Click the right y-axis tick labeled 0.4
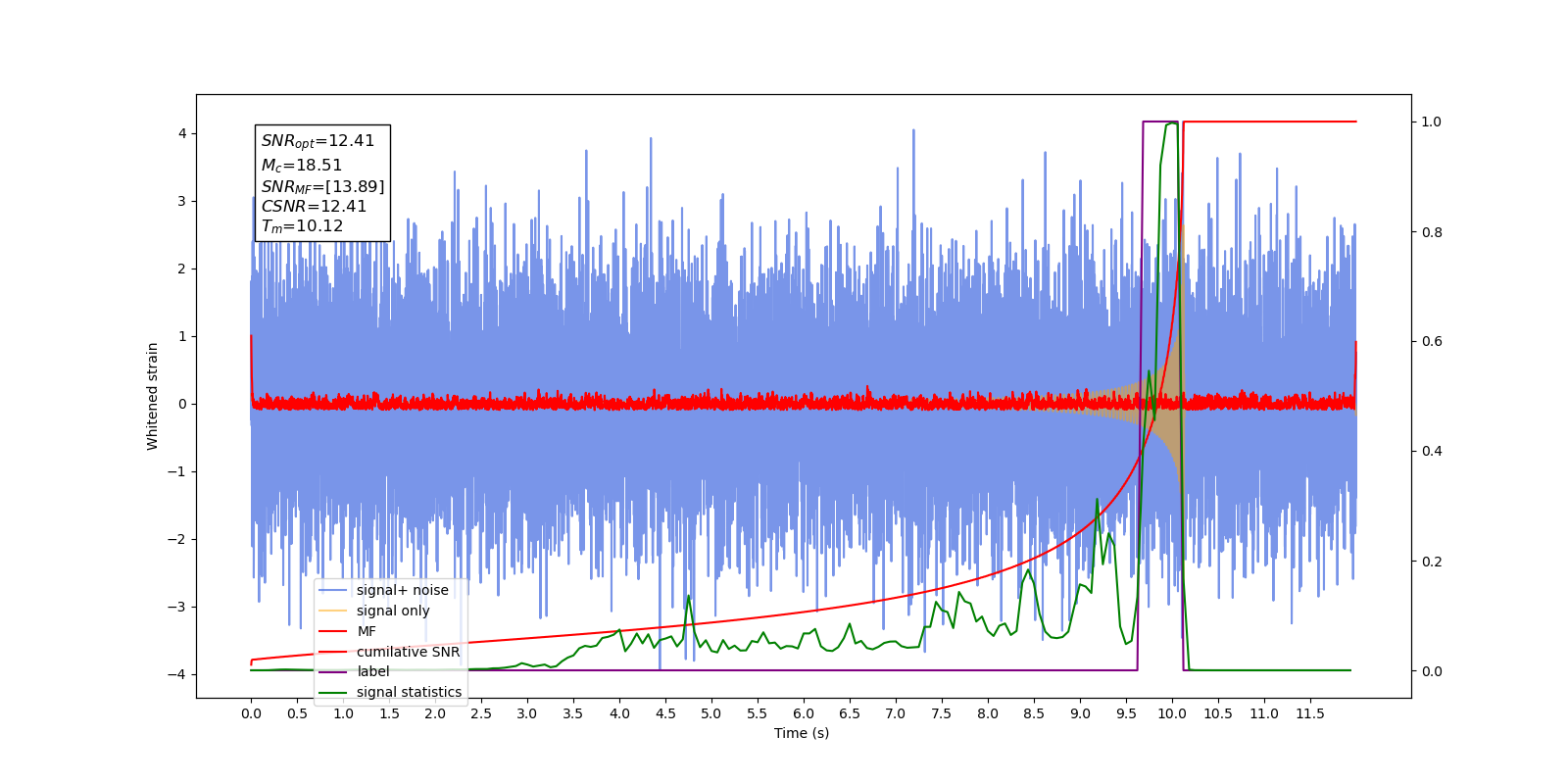 [x=1432, y=452]
